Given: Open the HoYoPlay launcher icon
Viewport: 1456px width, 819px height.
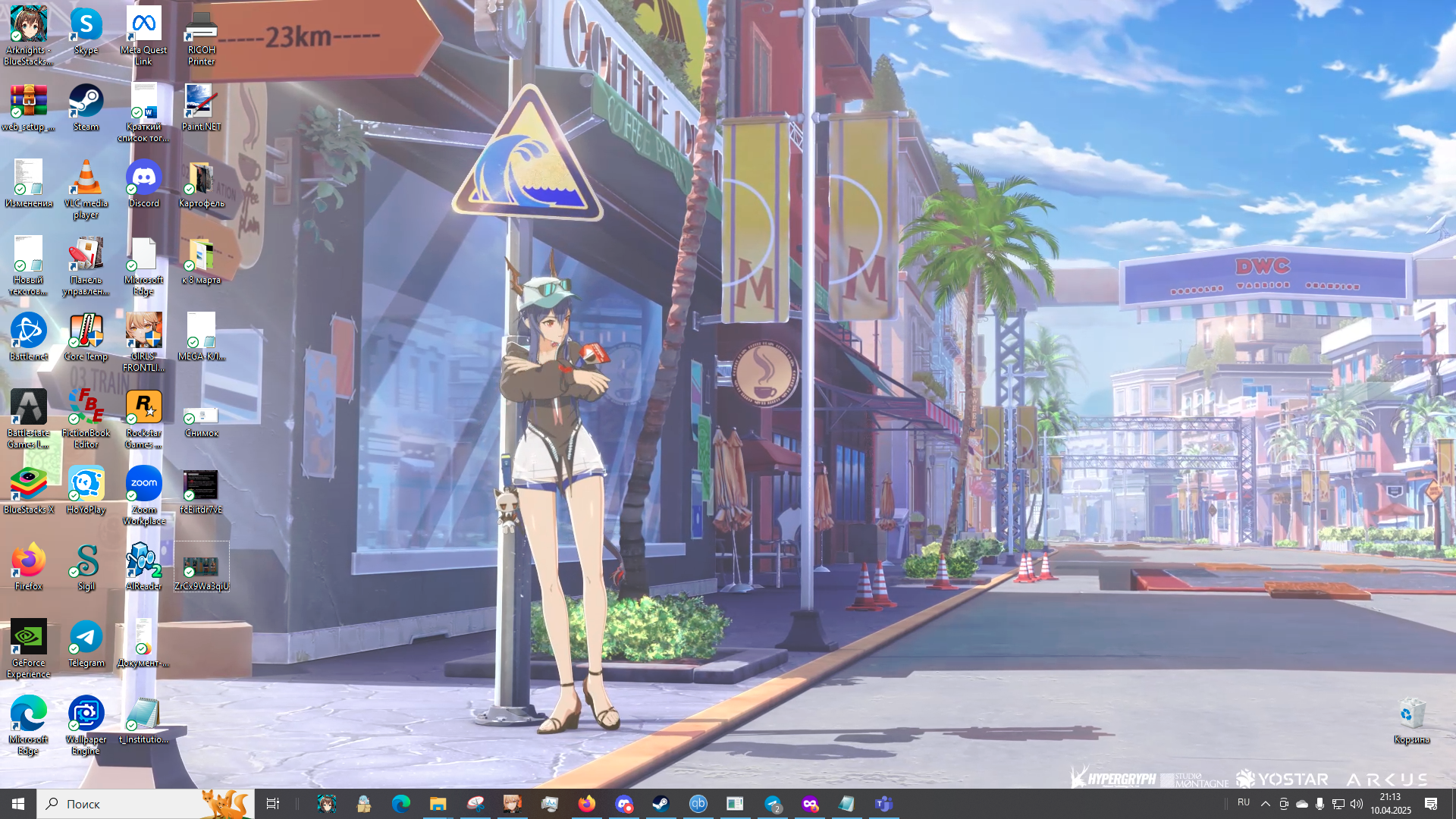Looking at the screenshot, I should [x=86, y=490].
